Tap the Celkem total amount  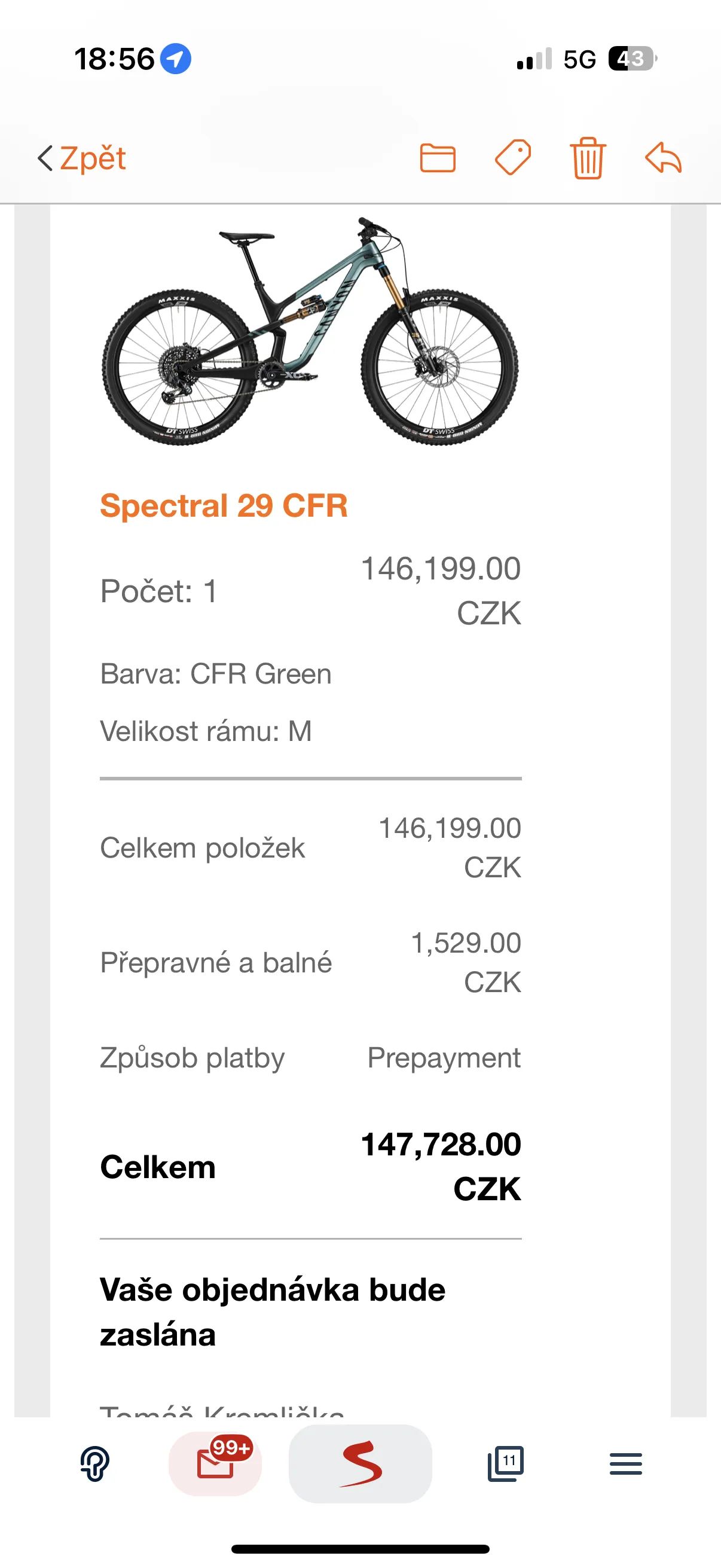point(441,1167)
